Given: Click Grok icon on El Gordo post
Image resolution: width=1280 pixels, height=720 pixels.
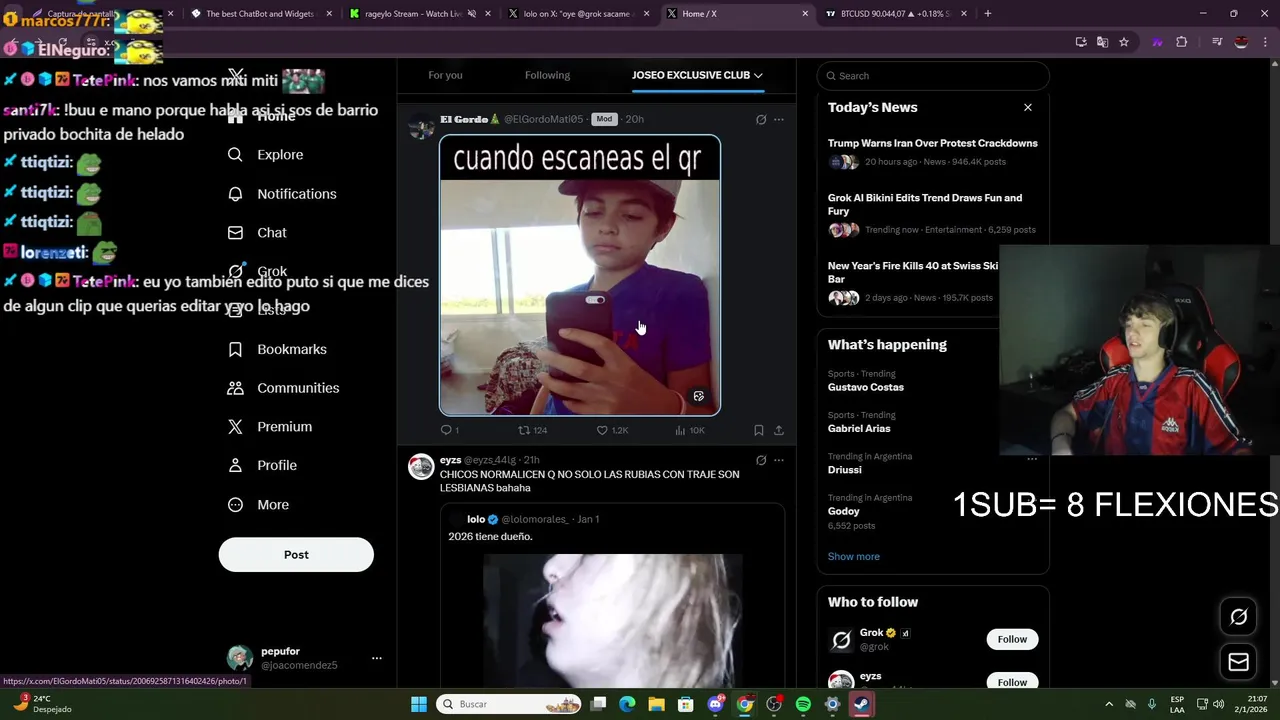Looking at the screenshot, I should click(x=761, y=119).
